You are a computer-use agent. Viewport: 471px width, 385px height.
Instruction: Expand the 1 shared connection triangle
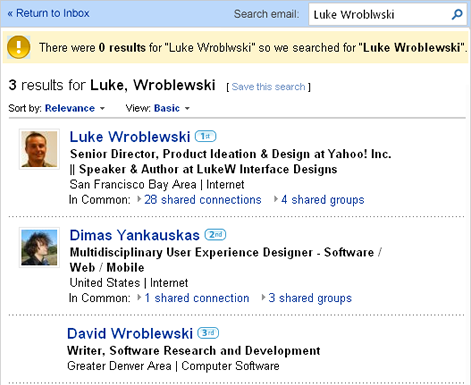[139, 298]
